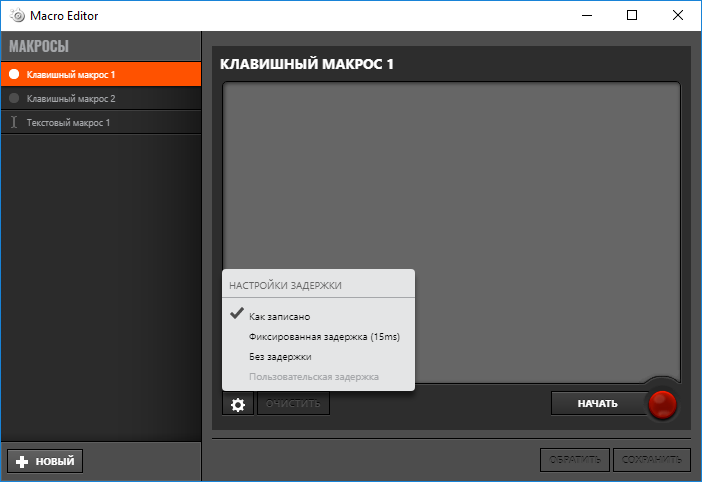Click the НАСТРОЙКИ ЗАДЕРЖКИ popup header
Image resolution: width=702 pixels, height=482 pixels.
(285, 286)
